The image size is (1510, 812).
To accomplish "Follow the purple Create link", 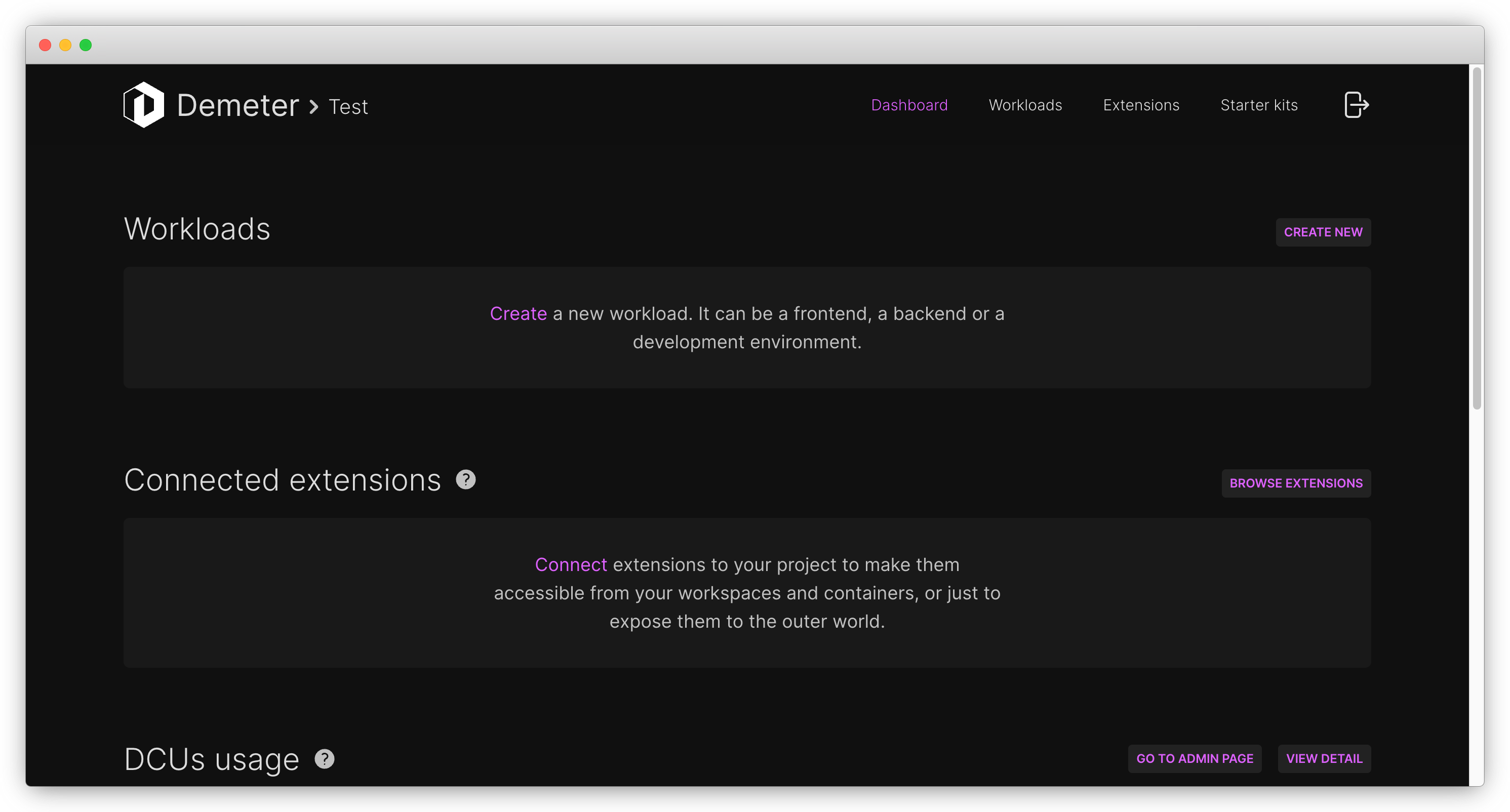I will (x=518, y=313).
